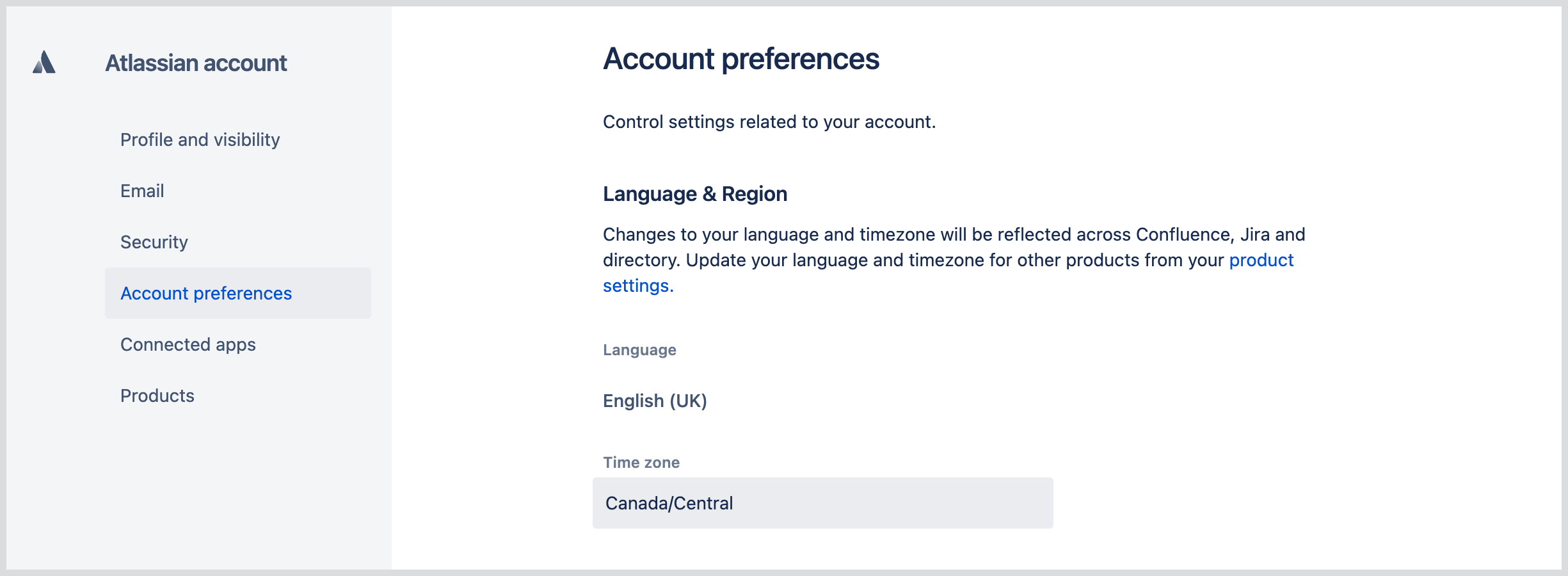This screenshot has height=576, width=1568.
Task: Click the Atlassian account heading
Action: click(x=196, y=63)
